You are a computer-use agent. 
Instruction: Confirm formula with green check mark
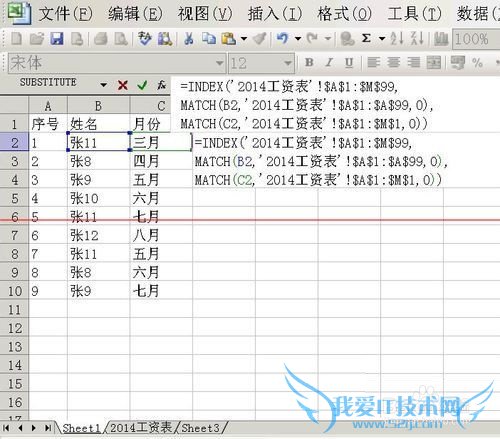point(142,85)
